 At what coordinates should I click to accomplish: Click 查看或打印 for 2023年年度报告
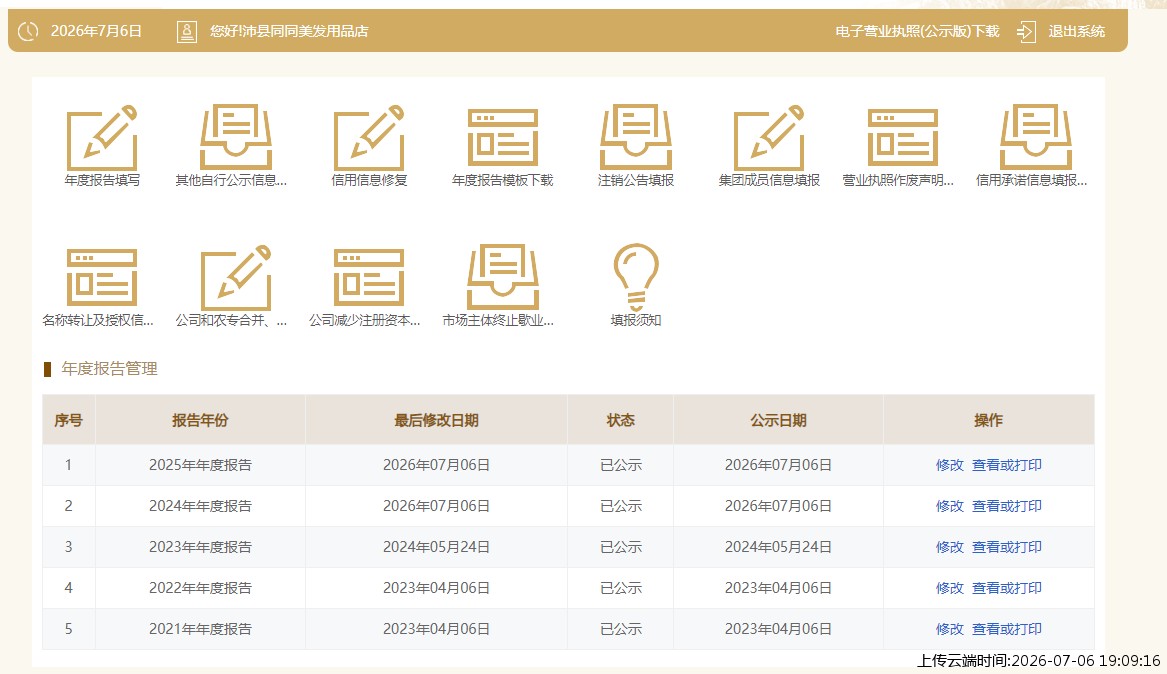tap(1007, 547)
